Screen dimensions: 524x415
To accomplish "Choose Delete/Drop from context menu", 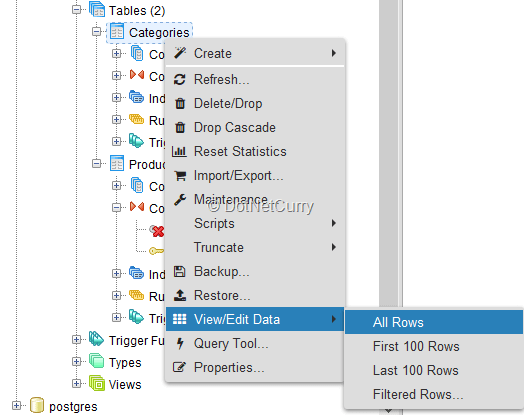I will tap(255, 104).
